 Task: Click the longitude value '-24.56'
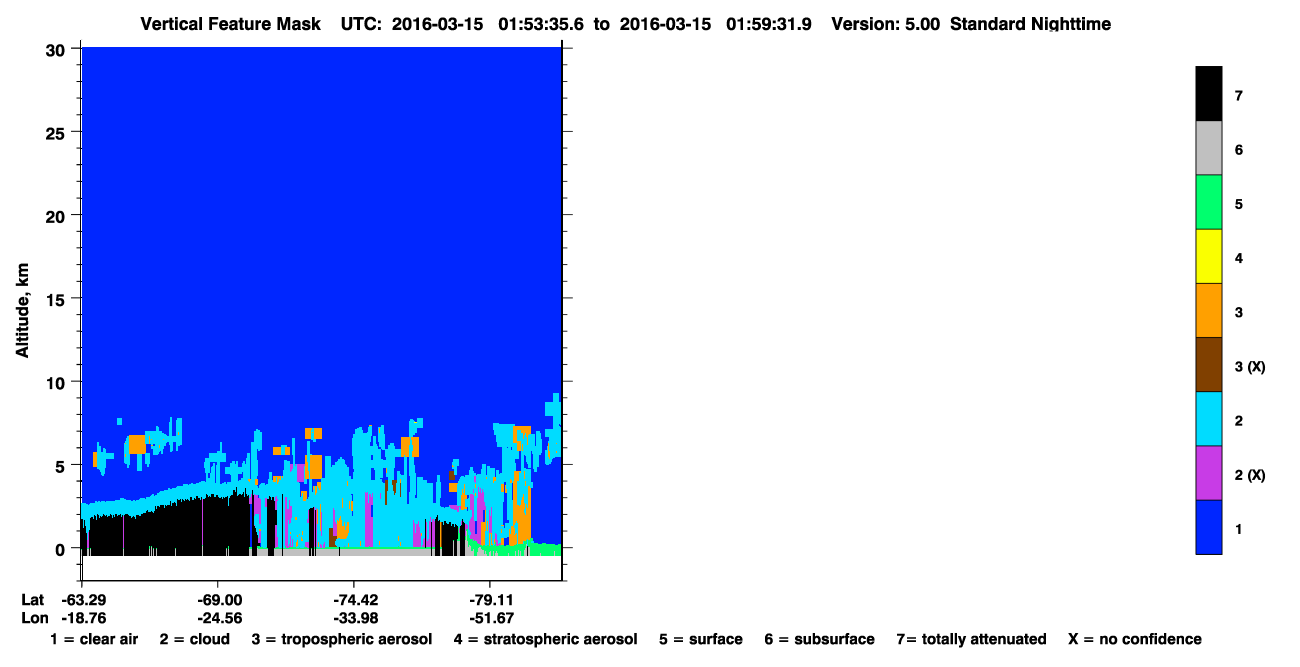(x=219, y=618)
